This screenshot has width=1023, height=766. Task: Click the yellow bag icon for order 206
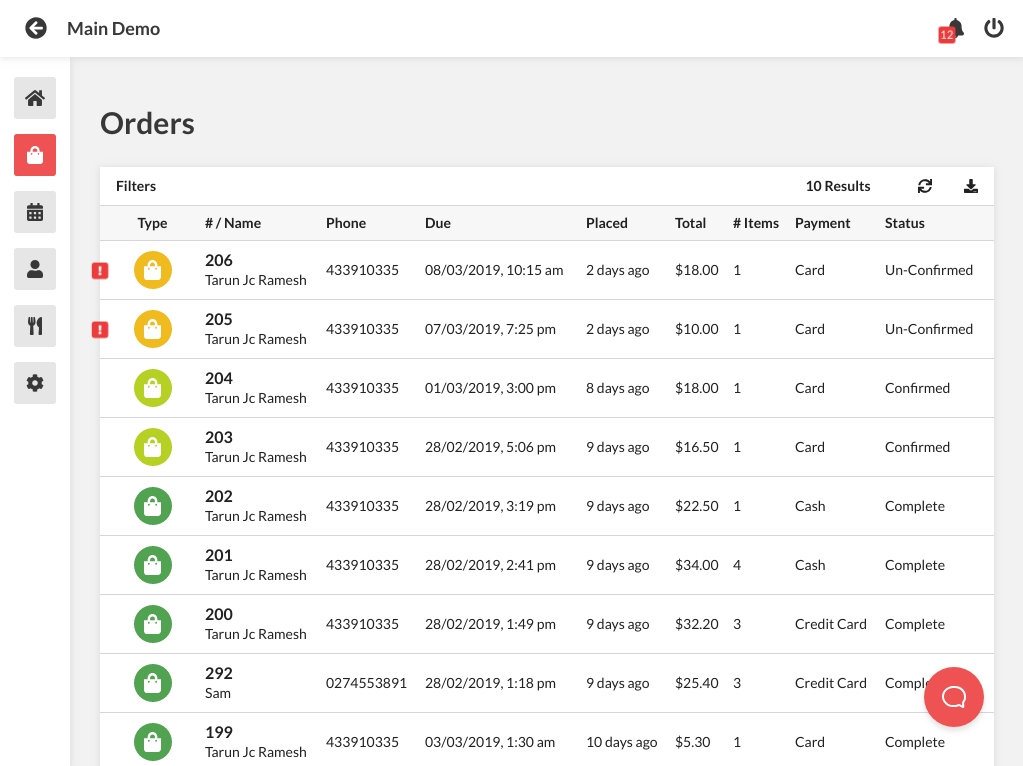[x=153, y=270]
